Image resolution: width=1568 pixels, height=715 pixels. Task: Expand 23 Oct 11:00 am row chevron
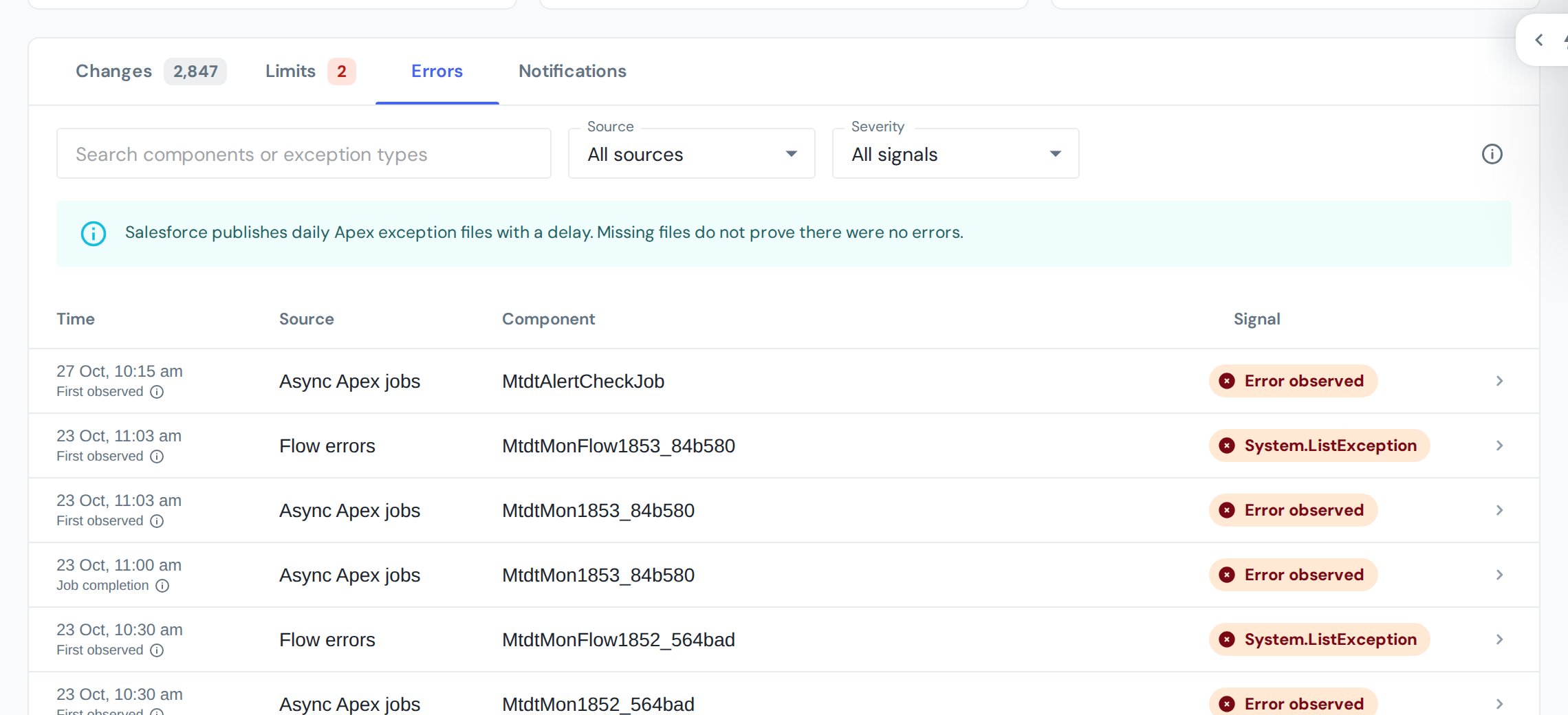pyautogui.click(x=1500, y=575)
